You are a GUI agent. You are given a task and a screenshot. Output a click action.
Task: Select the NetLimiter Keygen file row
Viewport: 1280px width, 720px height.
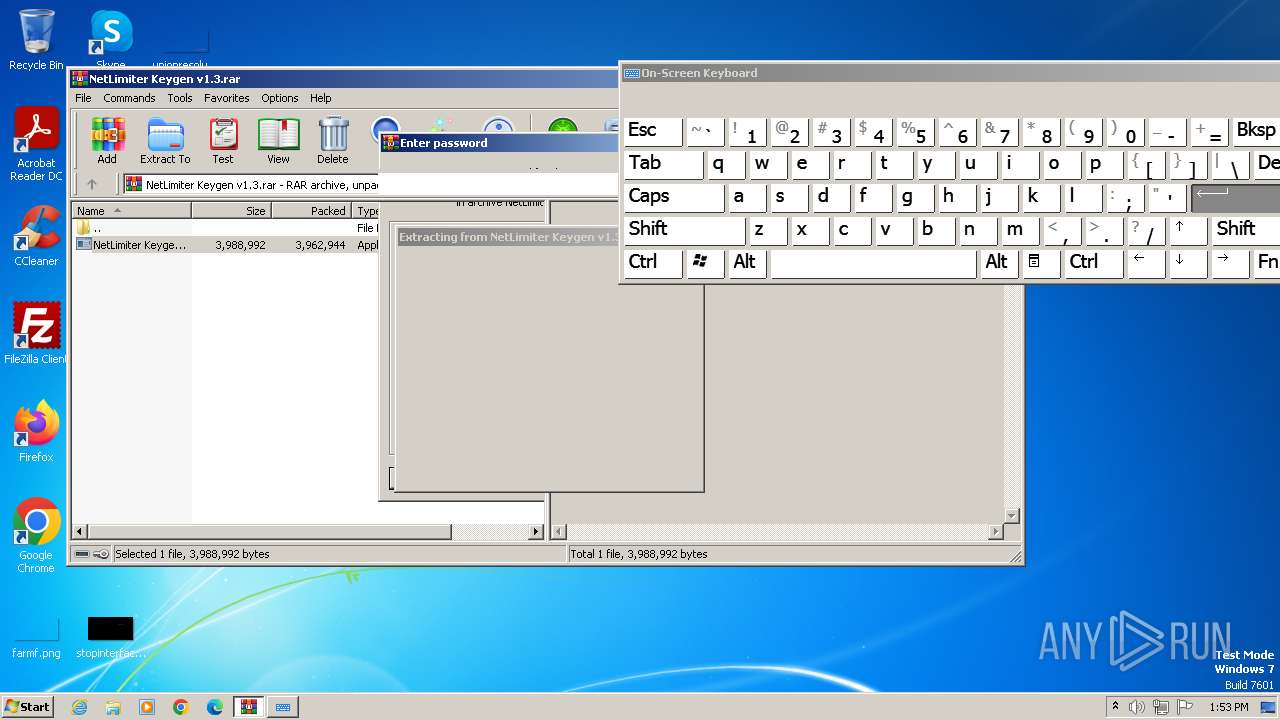click(225, 244)
